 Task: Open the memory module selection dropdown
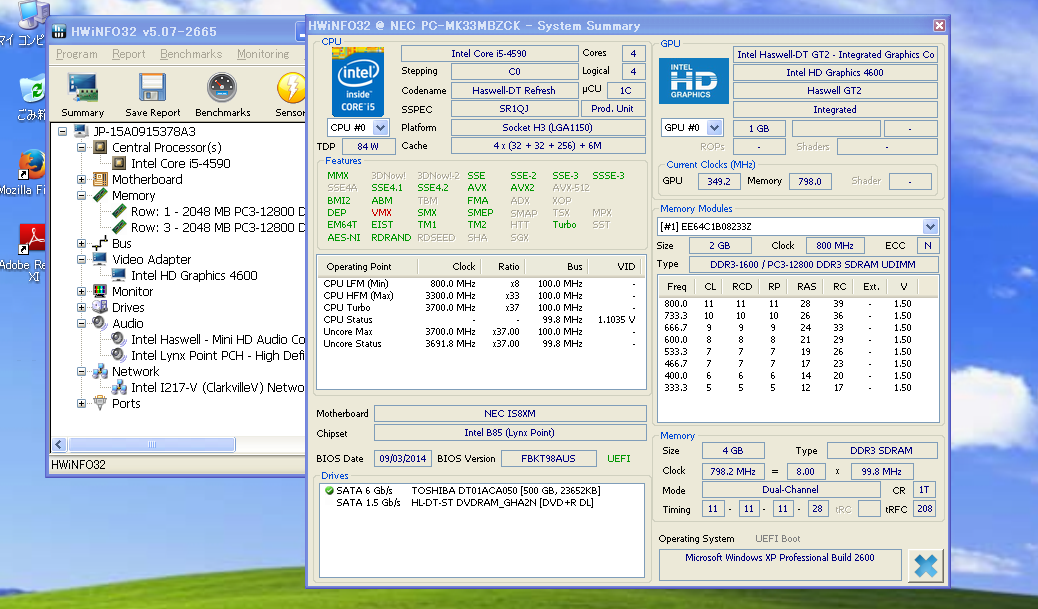(x=930, y=227)
